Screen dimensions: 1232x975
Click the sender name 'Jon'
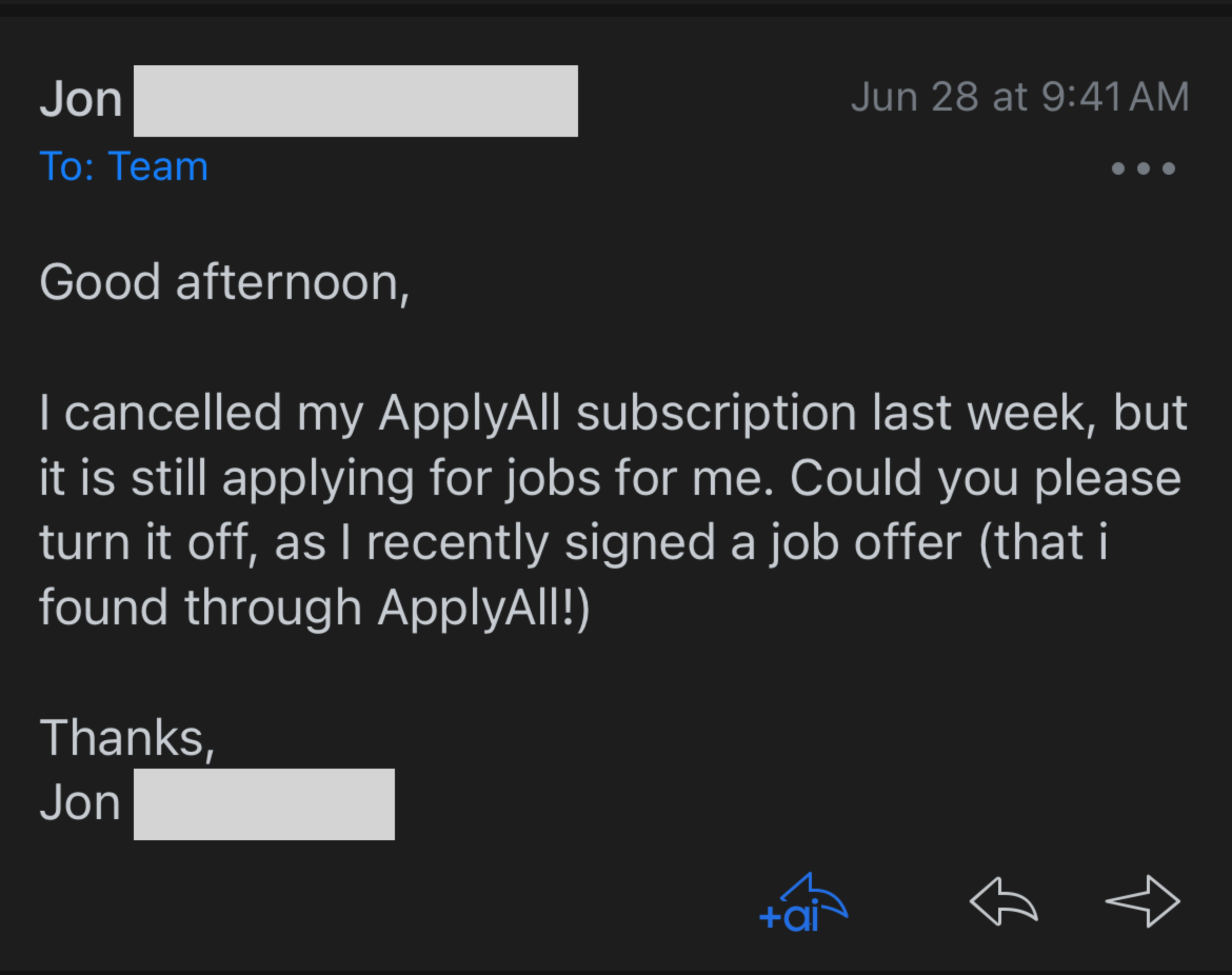click(83, 101)
